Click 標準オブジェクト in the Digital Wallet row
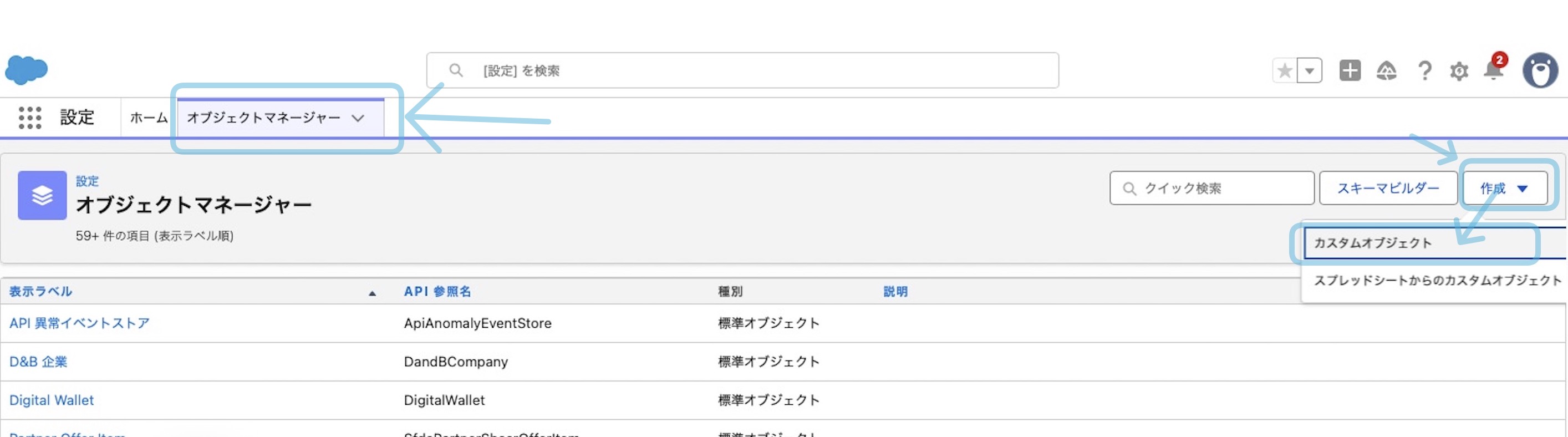 768,400
